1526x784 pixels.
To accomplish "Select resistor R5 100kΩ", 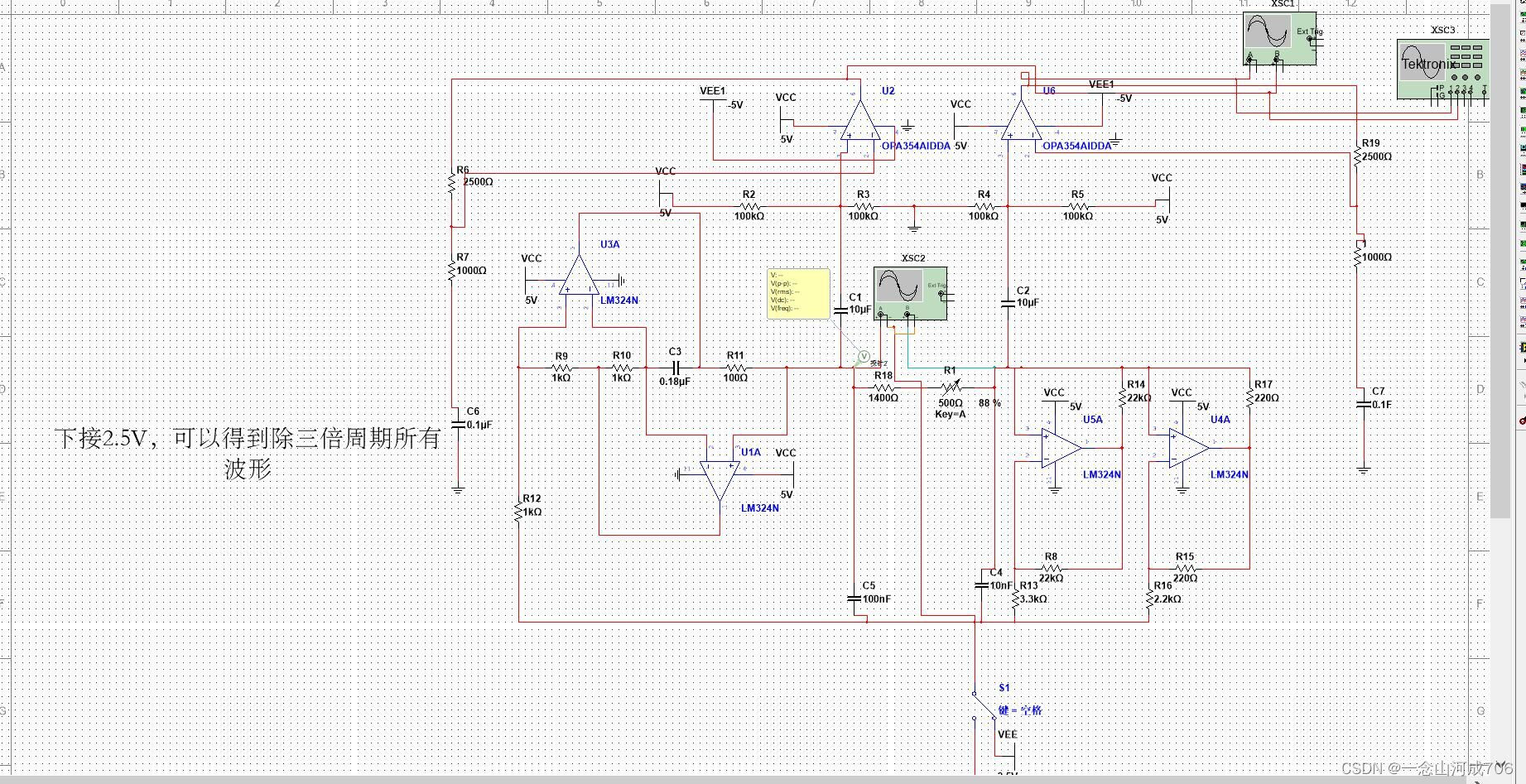I will coord(1077,205).
